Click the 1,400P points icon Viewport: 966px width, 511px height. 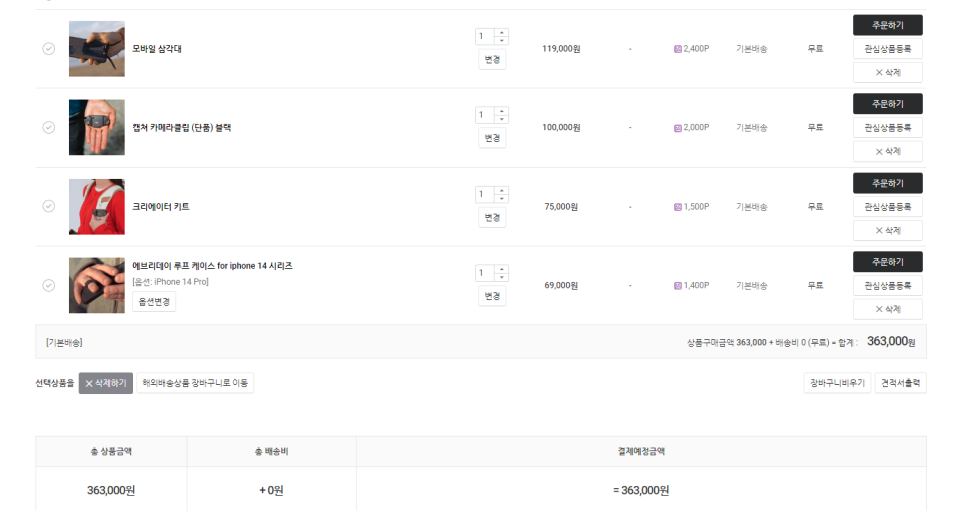(x=678, y=285)
